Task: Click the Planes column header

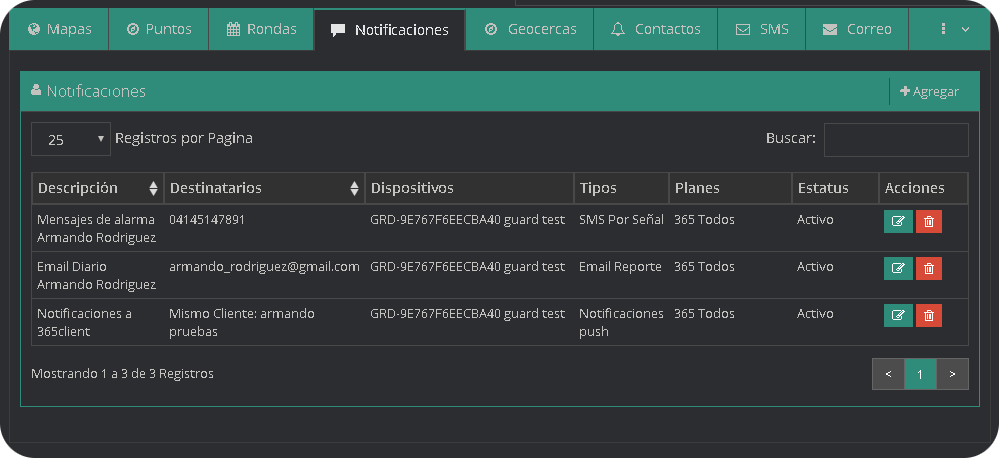Action: [730, 188]
